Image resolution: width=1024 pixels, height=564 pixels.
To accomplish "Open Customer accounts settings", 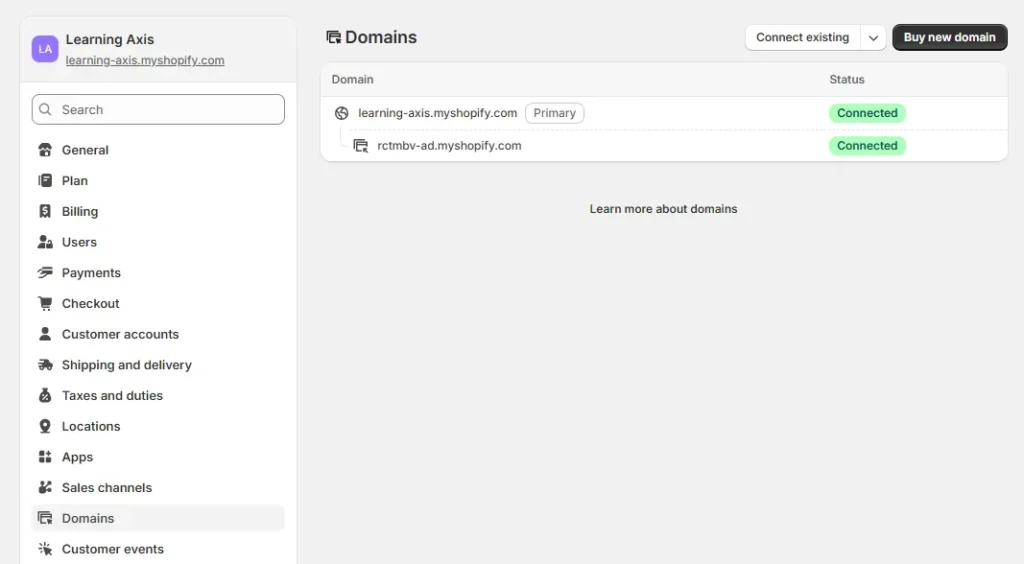I will click(158, 334).
